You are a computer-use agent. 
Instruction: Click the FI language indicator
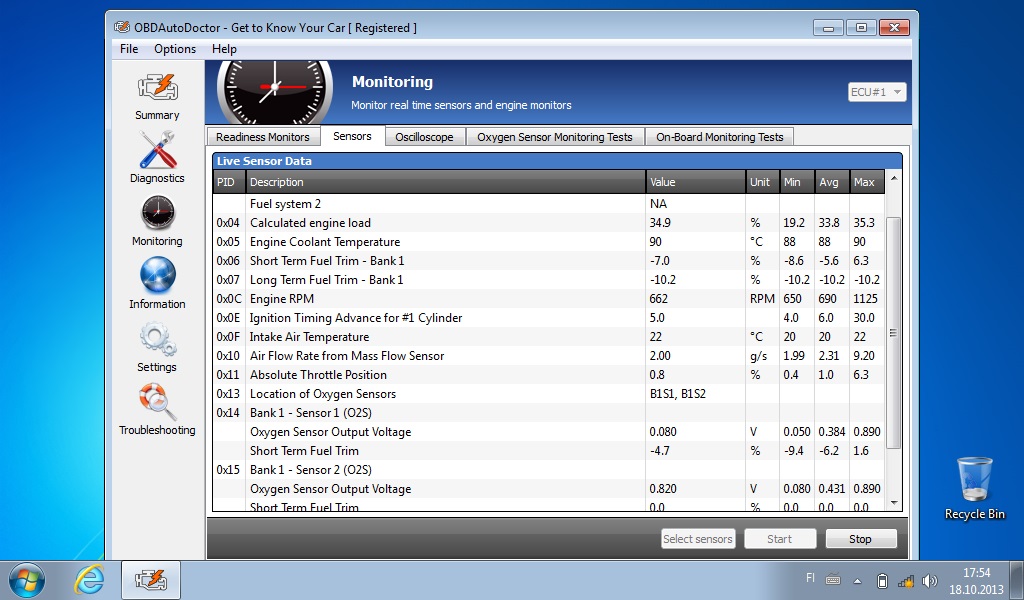[810, 577]
